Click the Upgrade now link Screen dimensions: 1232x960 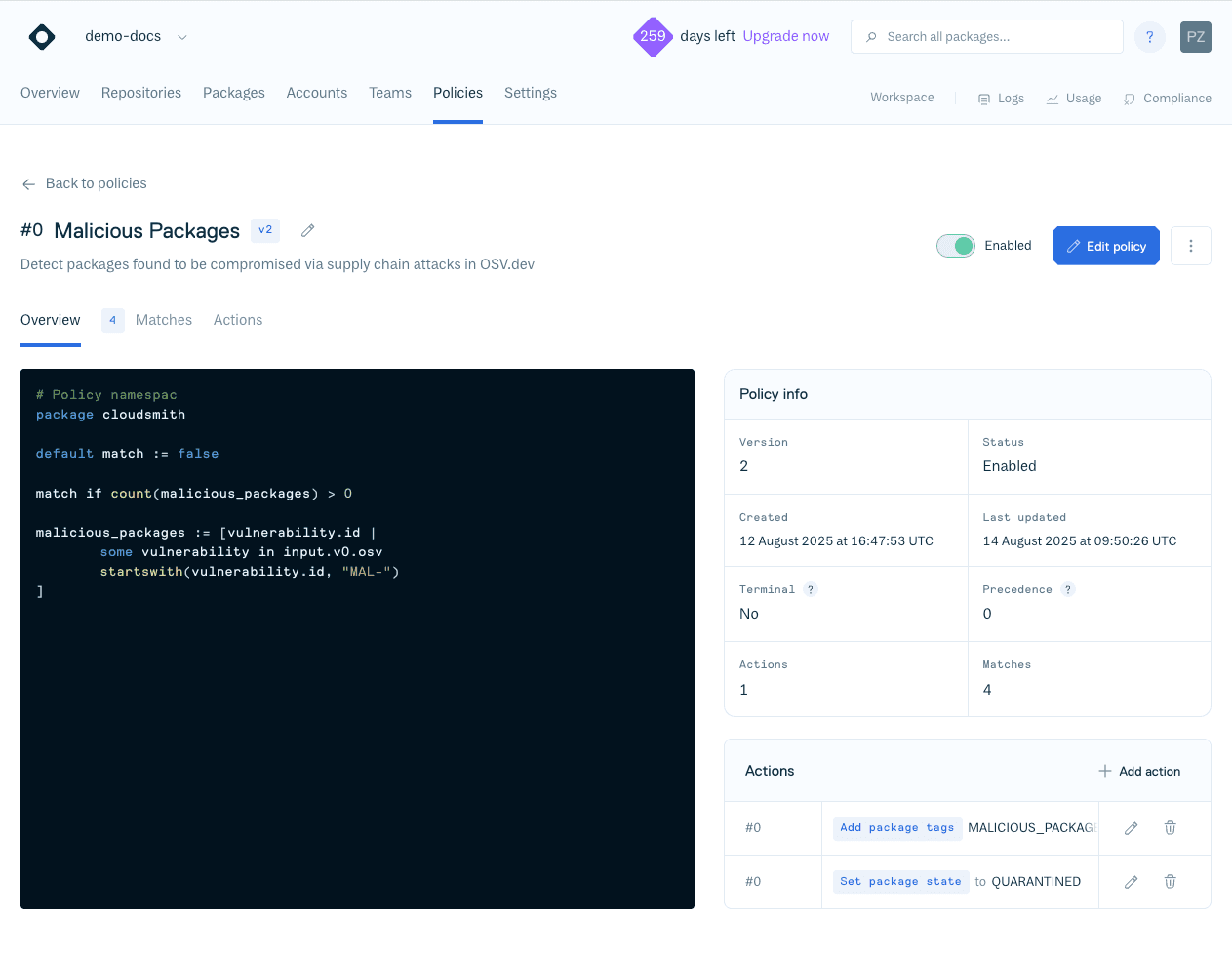[785, 36]
